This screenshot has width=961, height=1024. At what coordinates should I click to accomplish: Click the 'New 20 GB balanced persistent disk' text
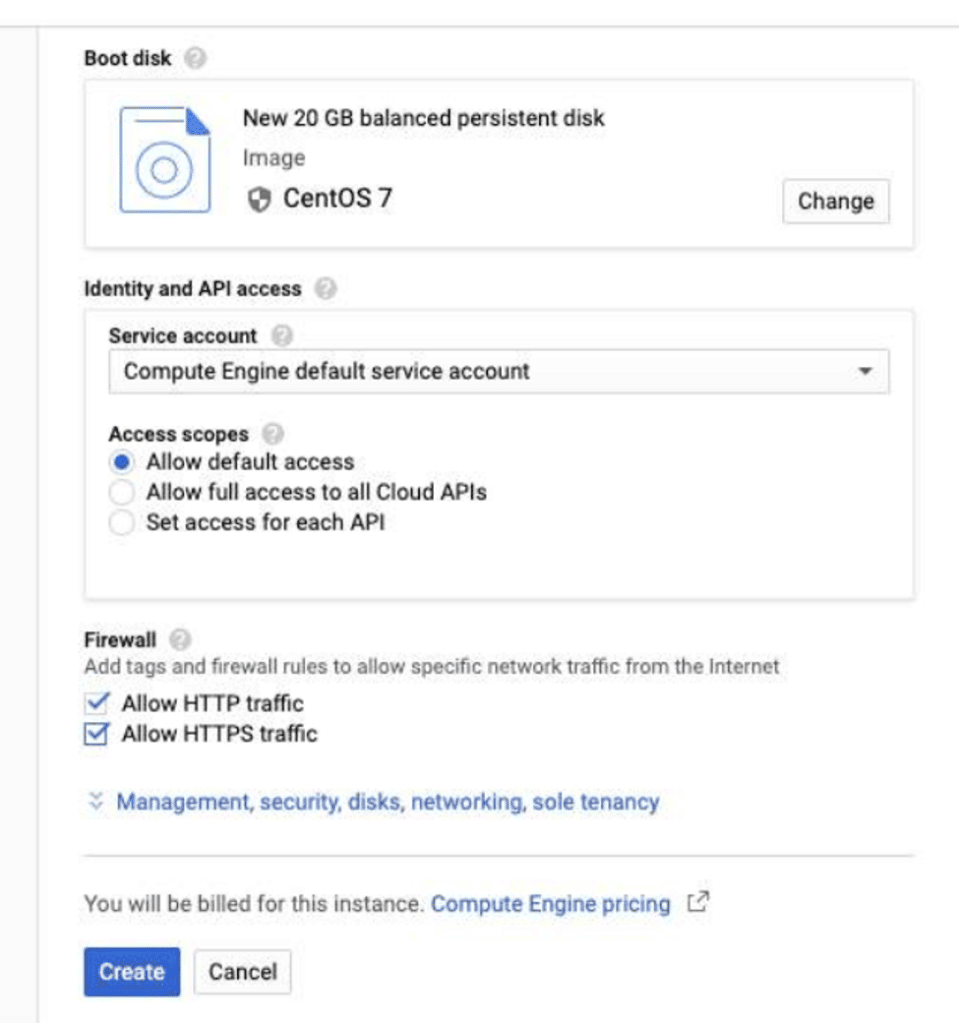424,118
